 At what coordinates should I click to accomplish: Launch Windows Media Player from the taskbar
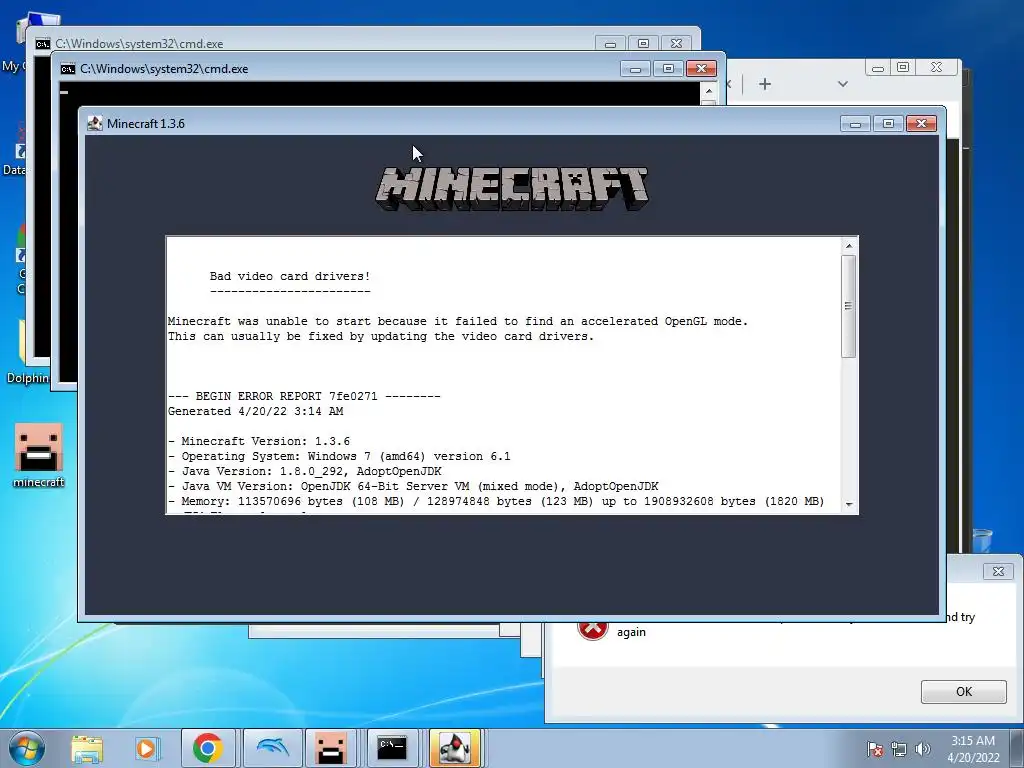tap(146, 748)
